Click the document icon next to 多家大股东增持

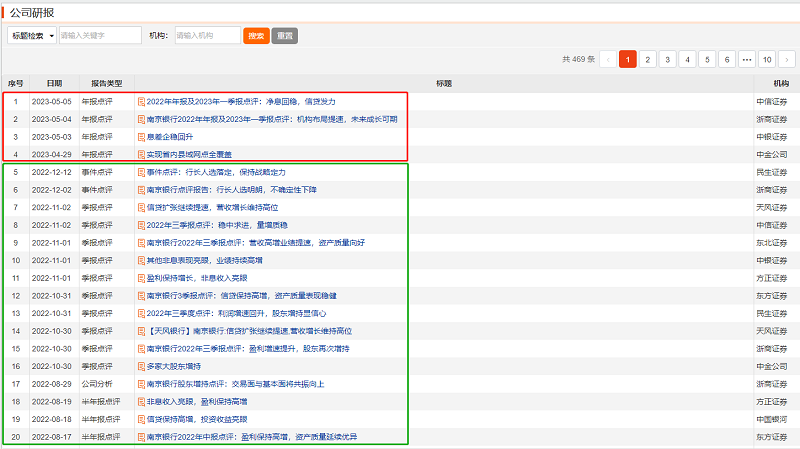coord(141,366)
